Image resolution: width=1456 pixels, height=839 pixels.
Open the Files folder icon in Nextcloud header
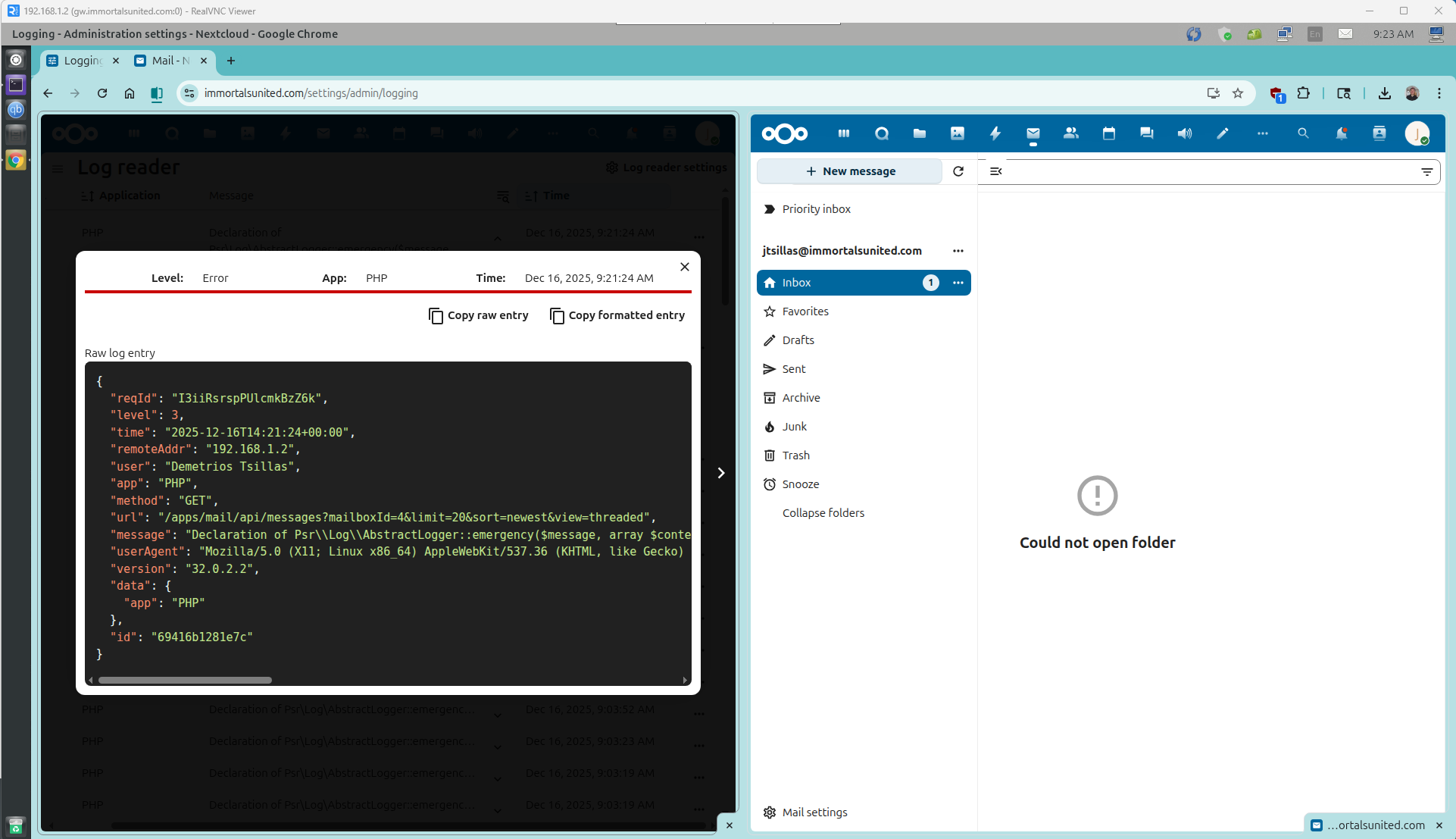(x=919, y=133)
